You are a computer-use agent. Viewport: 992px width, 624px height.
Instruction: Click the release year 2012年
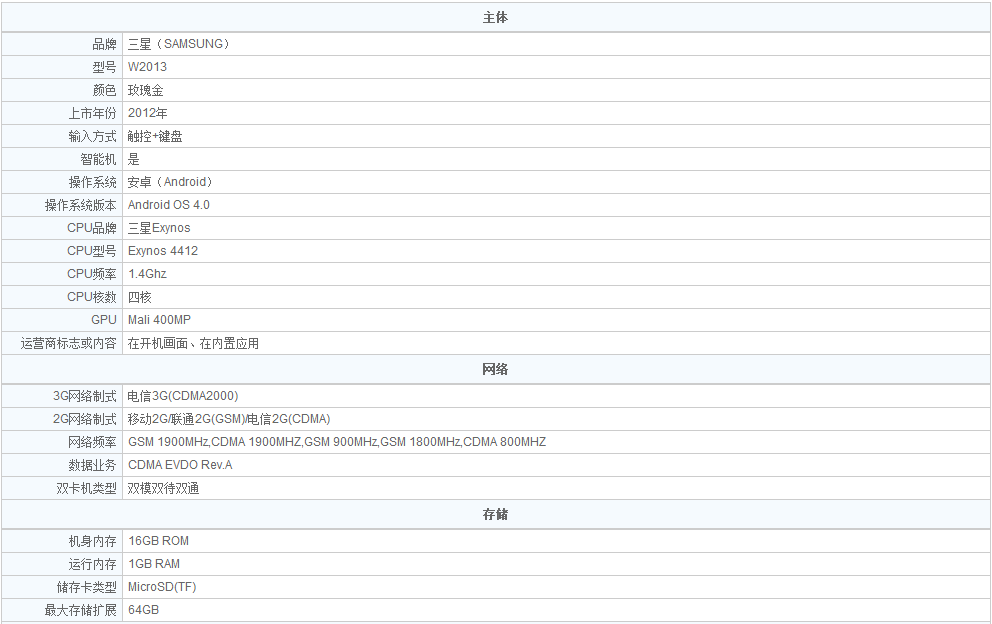(x=147, y=113)
